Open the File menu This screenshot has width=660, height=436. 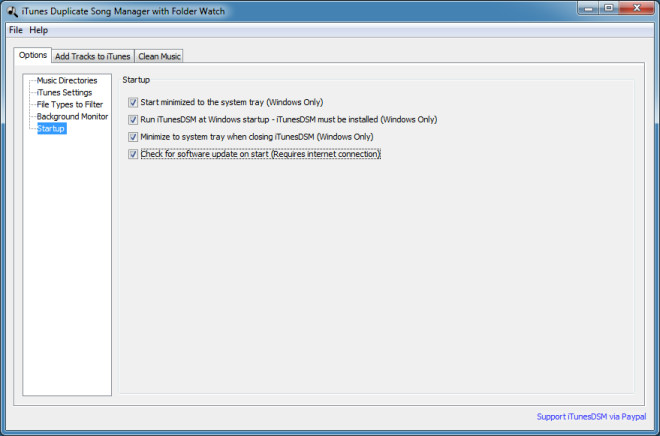pos(16,30)
